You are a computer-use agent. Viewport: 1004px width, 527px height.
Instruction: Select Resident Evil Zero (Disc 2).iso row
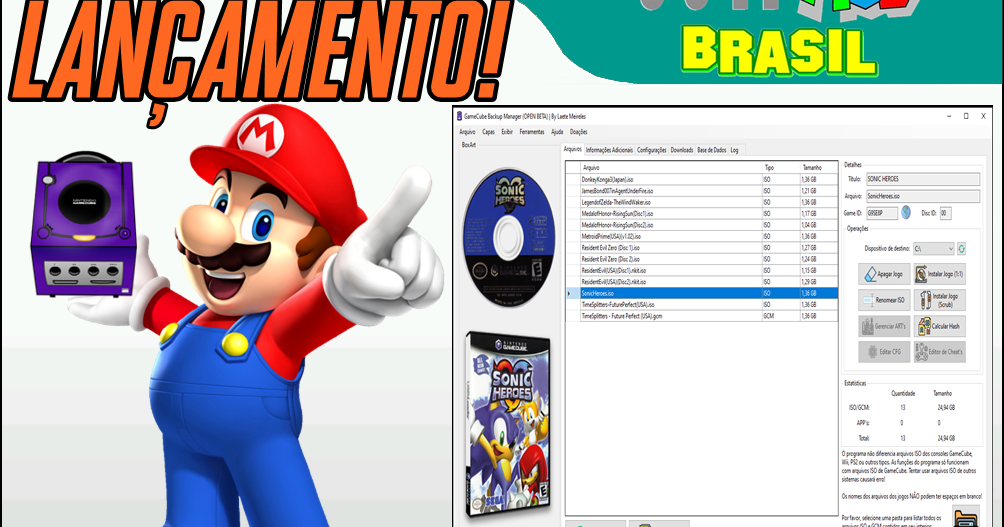pos(701,259)
